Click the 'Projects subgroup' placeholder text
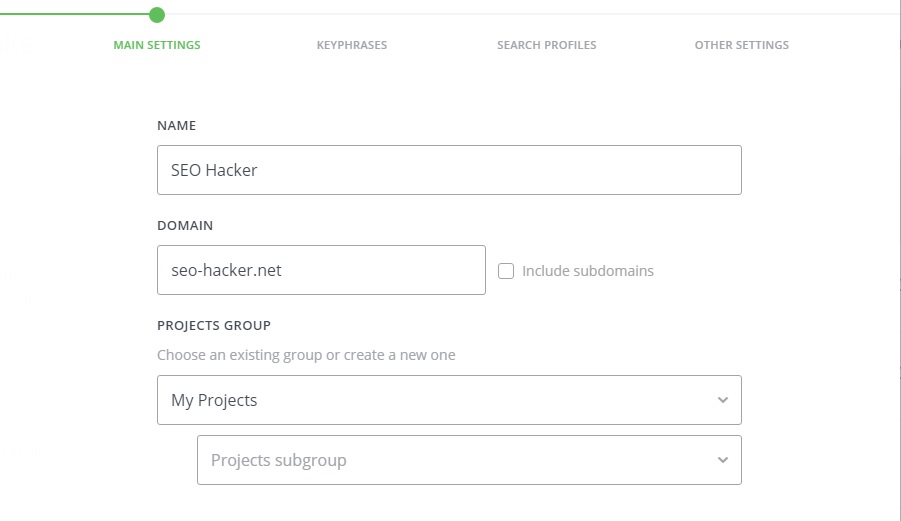901x521 pixels. coord(279,460)
